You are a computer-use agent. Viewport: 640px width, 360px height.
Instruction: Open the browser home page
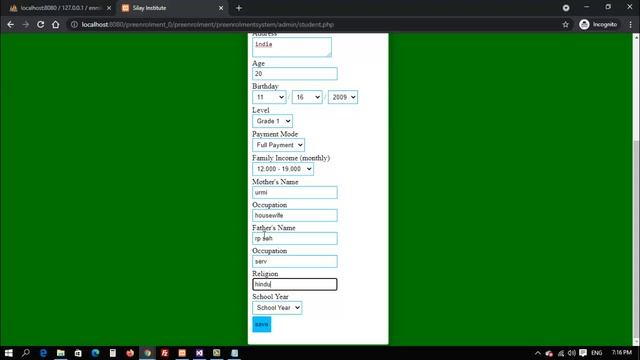click(x=56, y=24)
